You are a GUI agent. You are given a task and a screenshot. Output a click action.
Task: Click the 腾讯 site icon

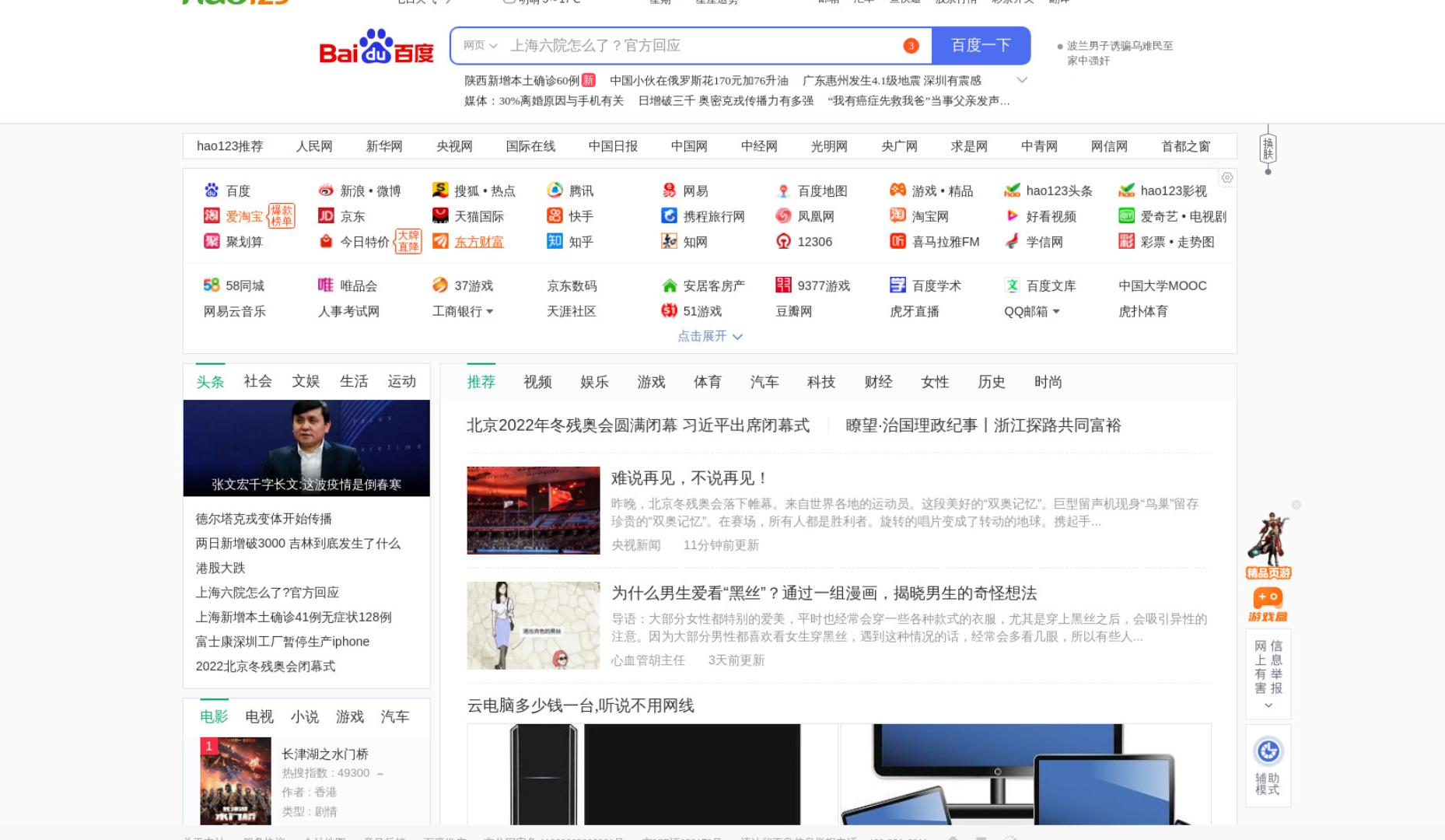[555, 191]
